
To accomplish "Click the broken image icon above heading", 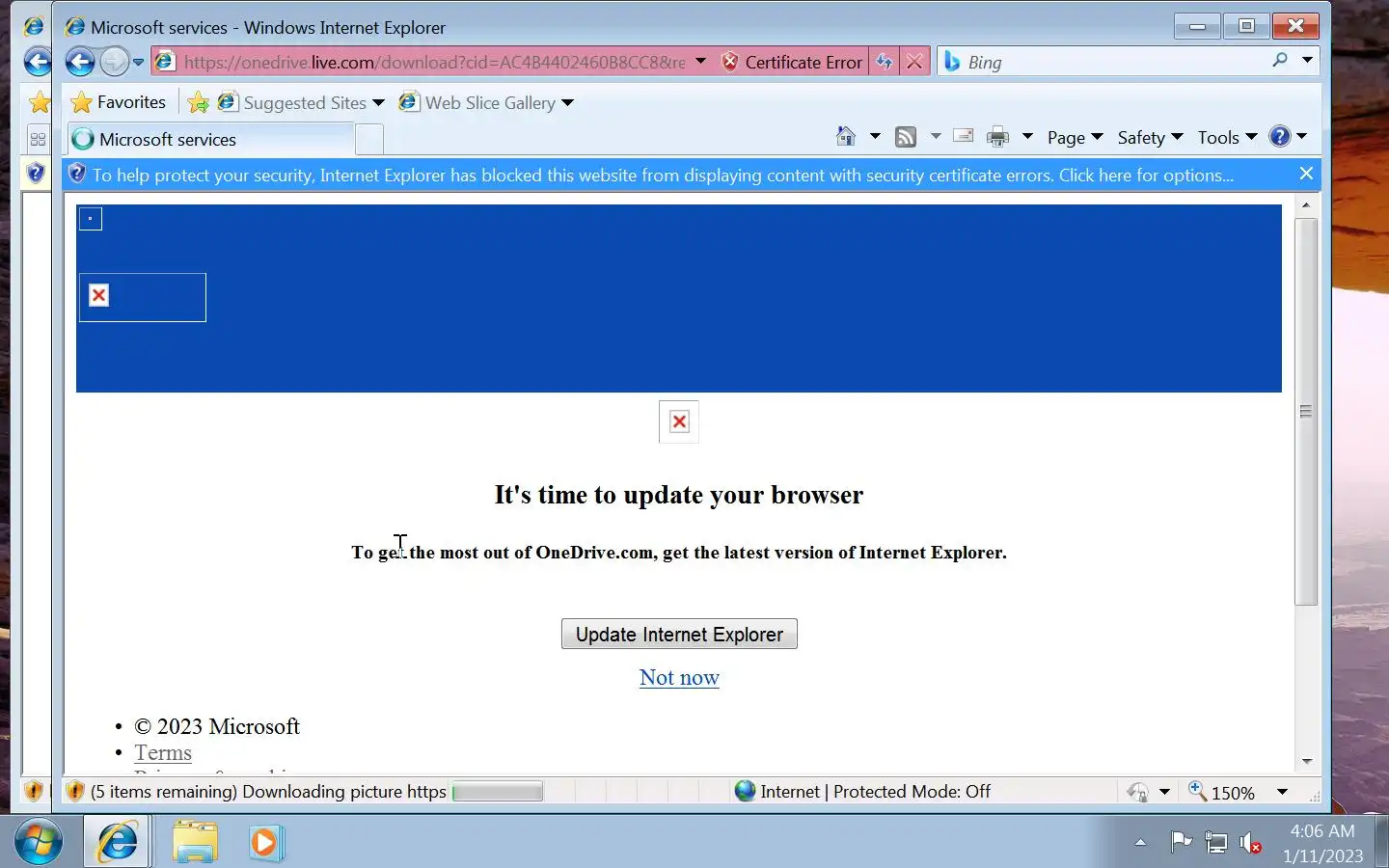I will click(679, 421).
